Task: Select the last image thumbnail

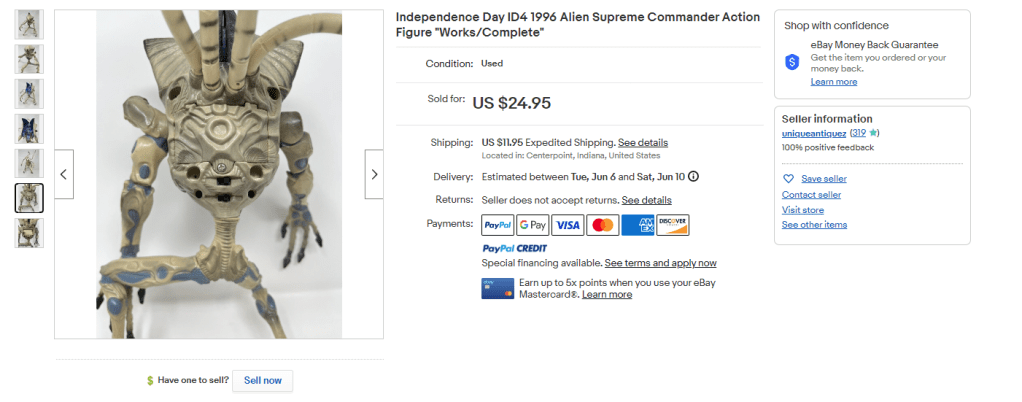Action: pyautogui.click(x=29, y=233)
